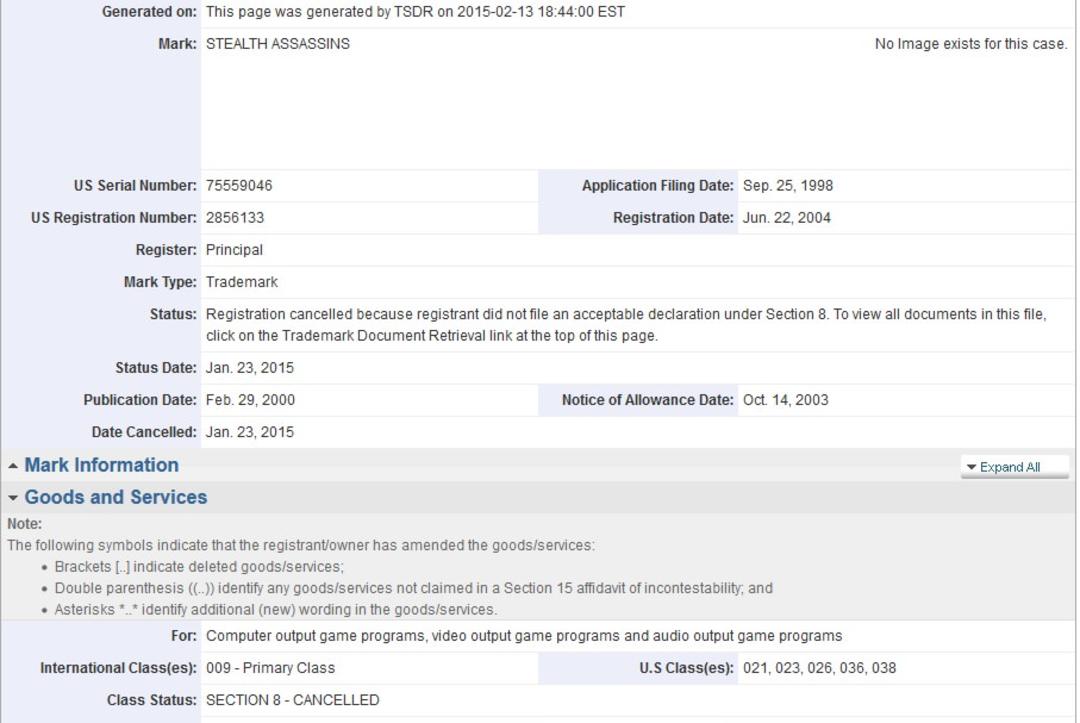The width and height of the screenshot is (1080, 723).
Task: Expand the Mark Information section
Action: (12, 466)
